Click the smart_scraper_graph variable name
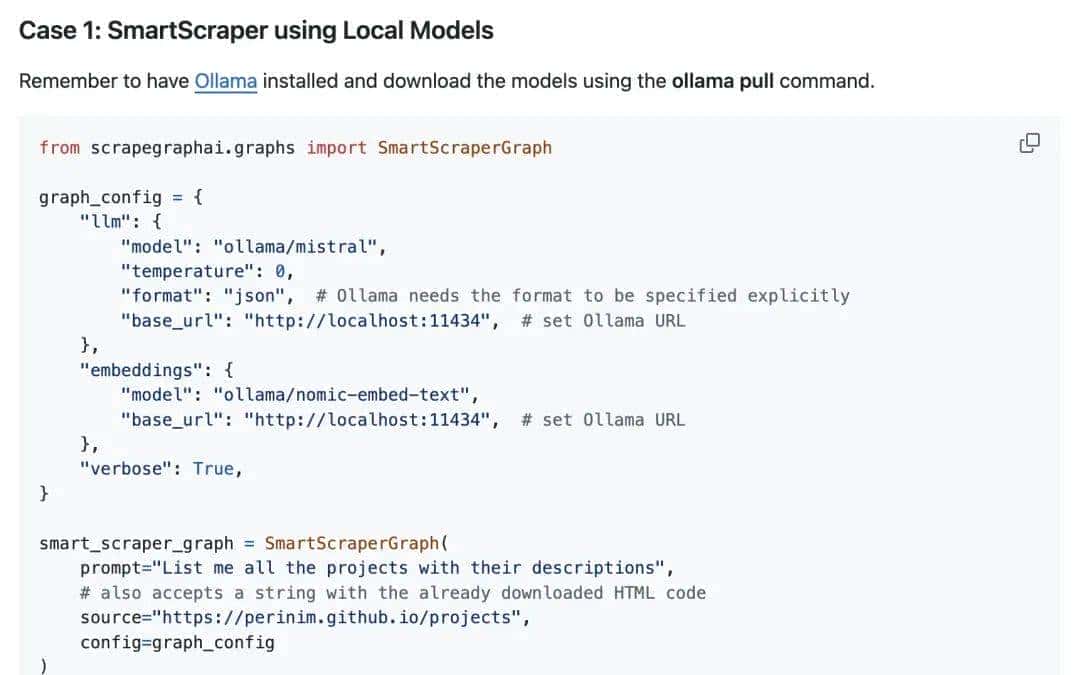The height and width of the screenshot is (675, 1080). click(x=136, y=543)
